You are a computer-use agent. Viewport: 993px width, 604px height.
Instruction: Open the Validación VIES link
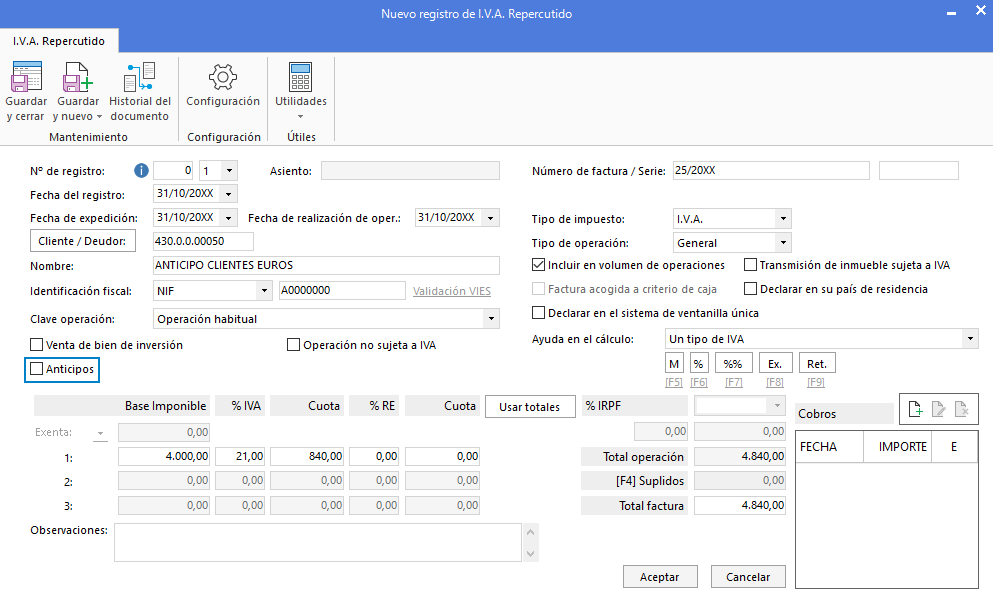452,291
